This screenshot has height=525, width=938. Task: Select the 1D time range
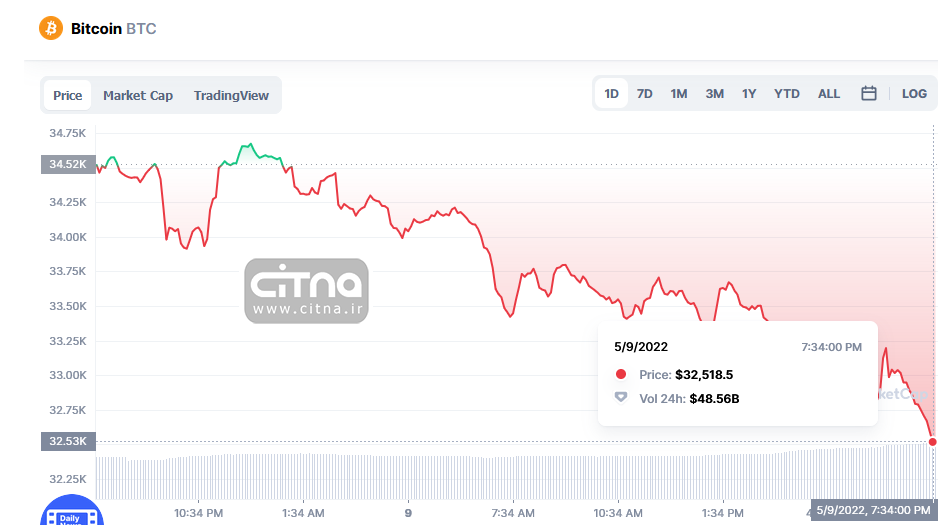[x=611, y=94]
